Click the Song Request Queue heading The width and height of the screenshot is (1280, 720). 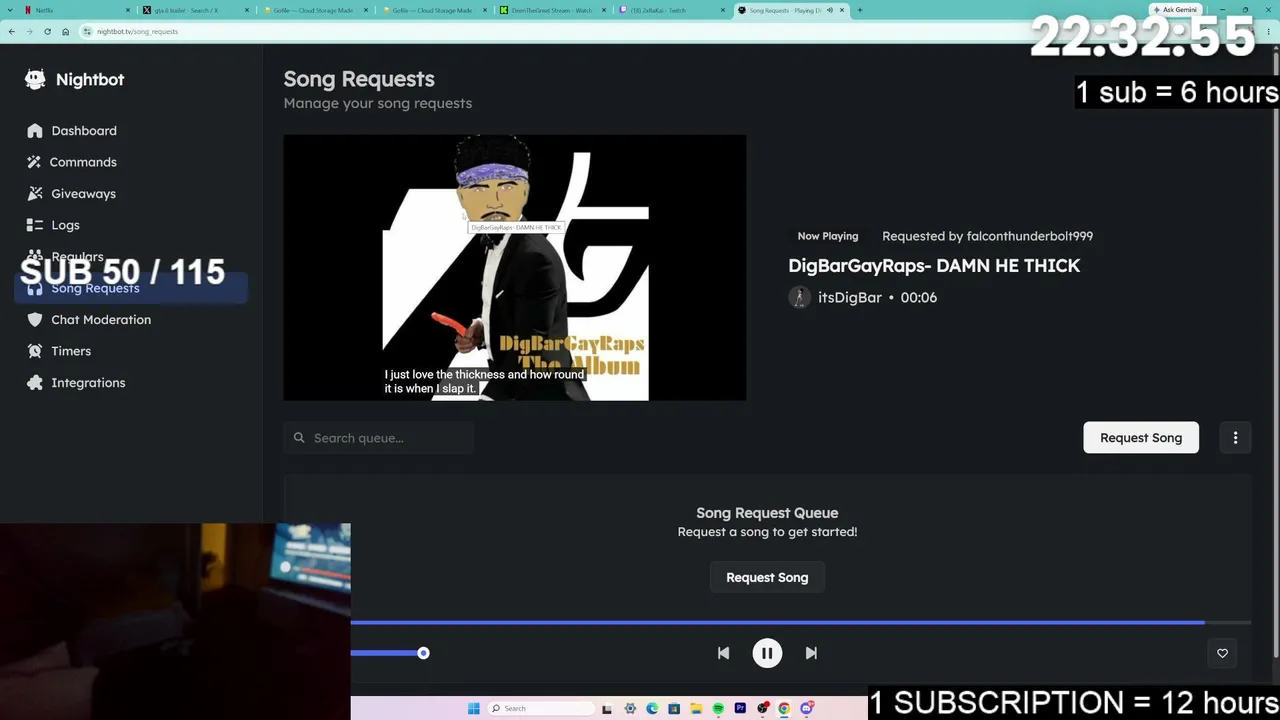point(767,513)
